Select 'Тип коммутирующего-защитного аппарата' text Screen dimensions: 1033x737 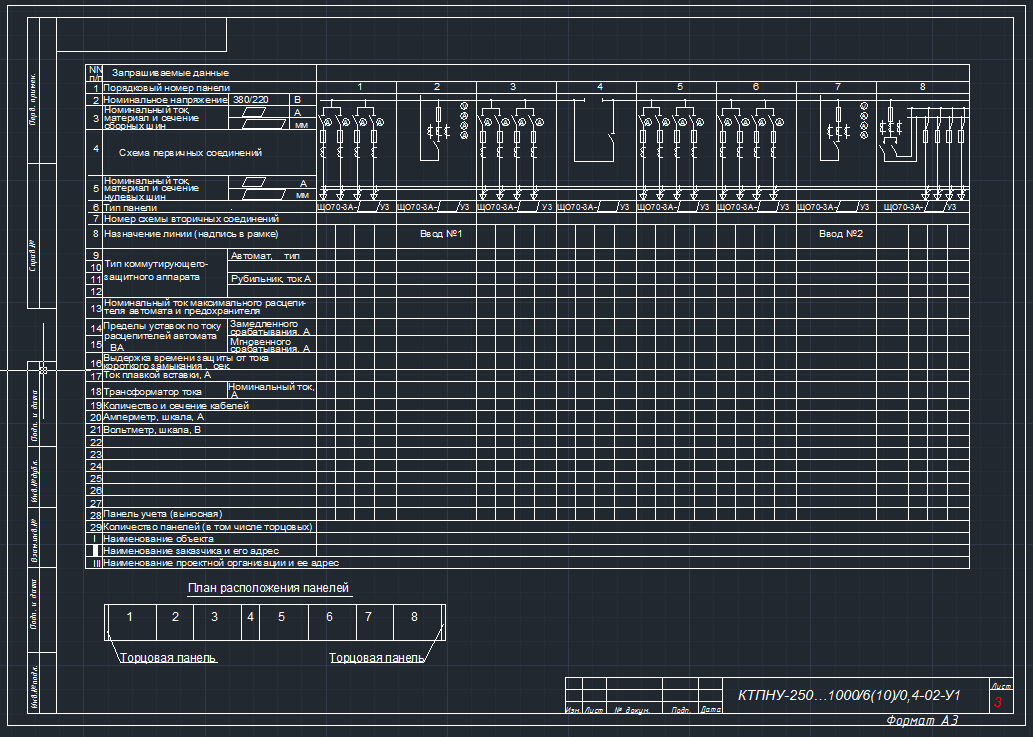click(156, 271)
